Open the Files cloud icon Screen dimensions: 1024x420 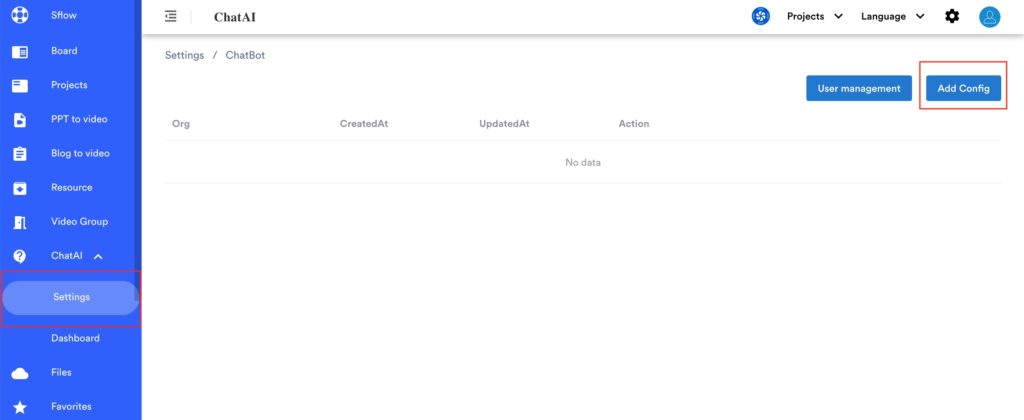20,373
